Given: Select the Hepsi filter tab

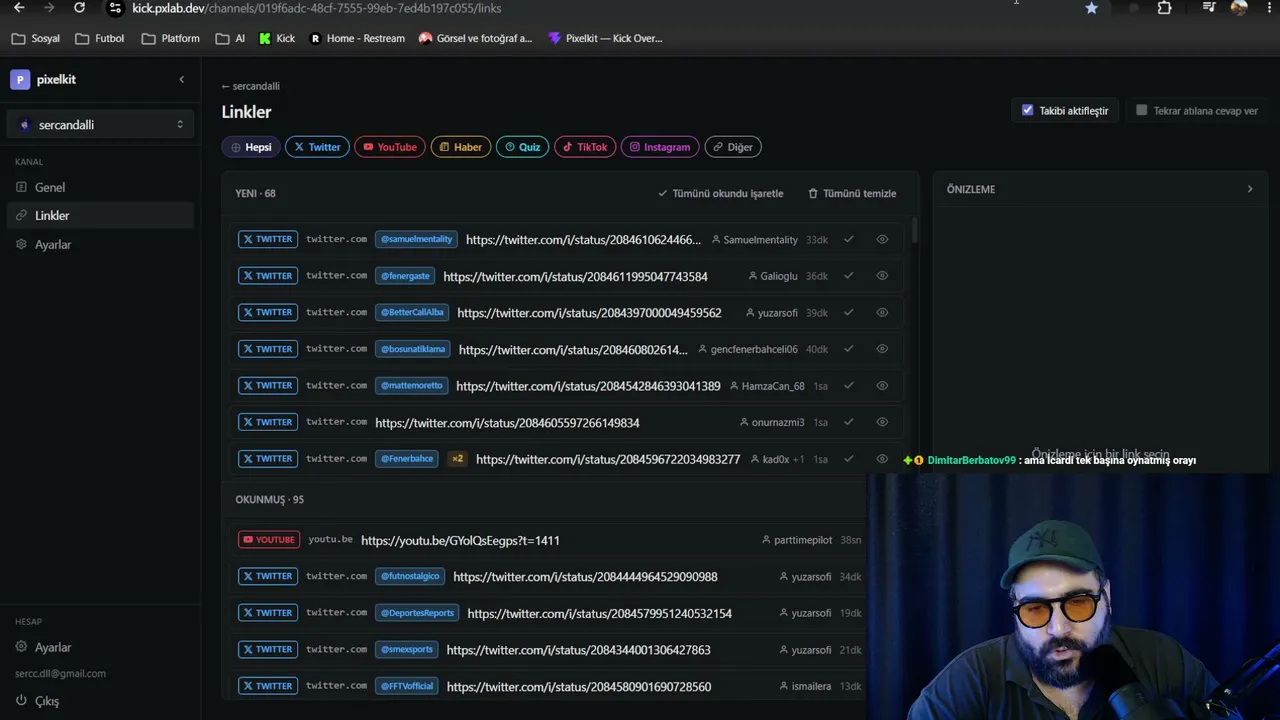Looking at the screenshot, I should point(251,147).
